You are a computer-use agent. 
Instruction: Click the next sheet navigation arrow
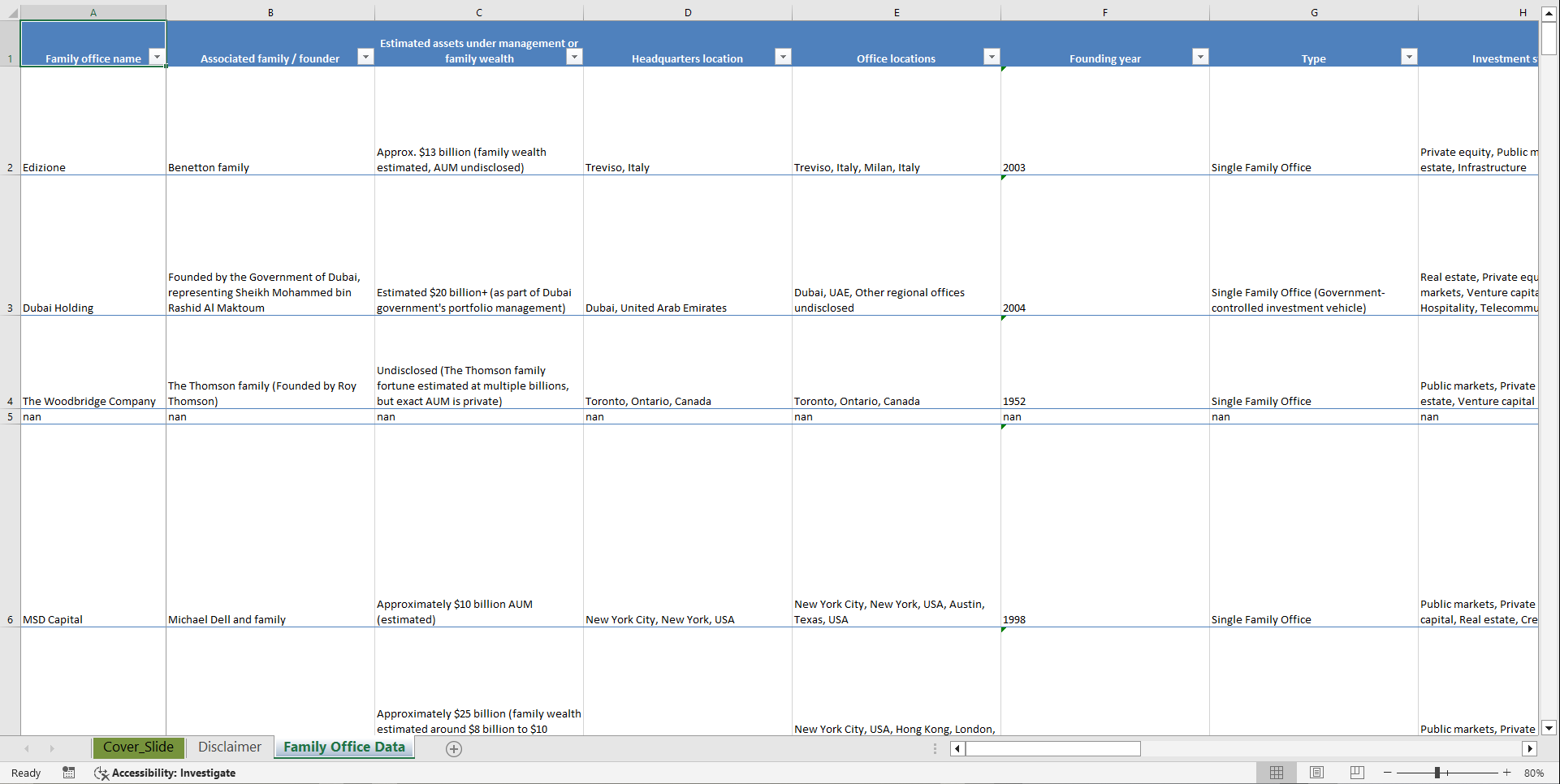coord(52,748)
